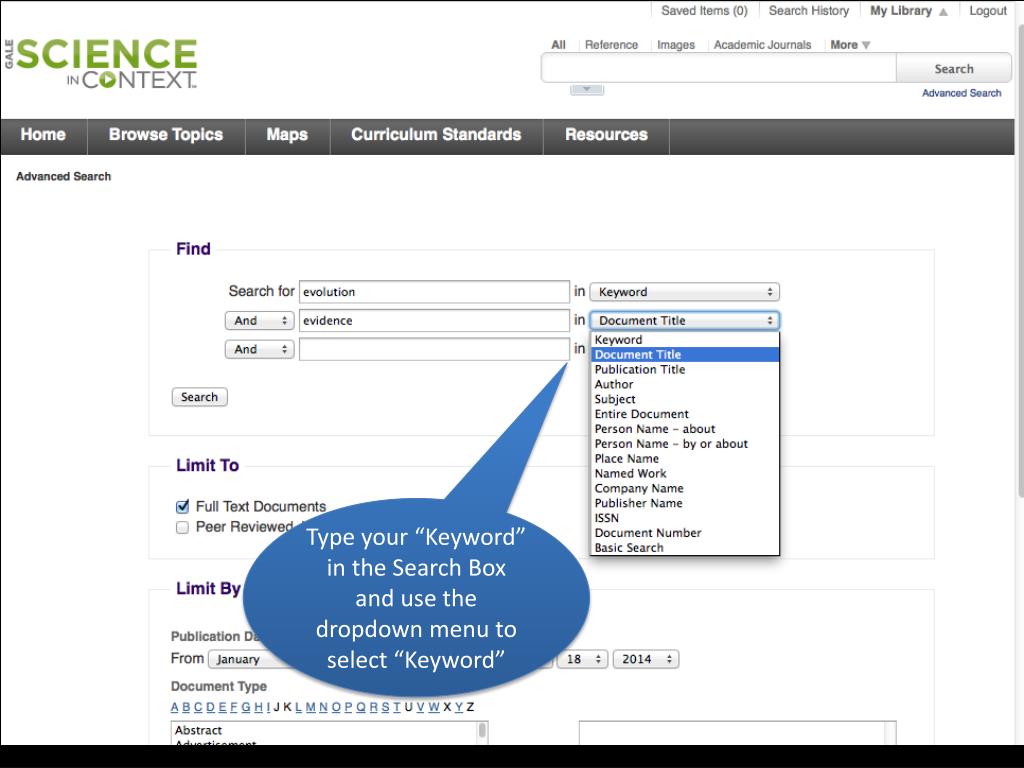Open Maps in navigation bar
Viewport: 1024px width, 768px height.
click(287, 135)
